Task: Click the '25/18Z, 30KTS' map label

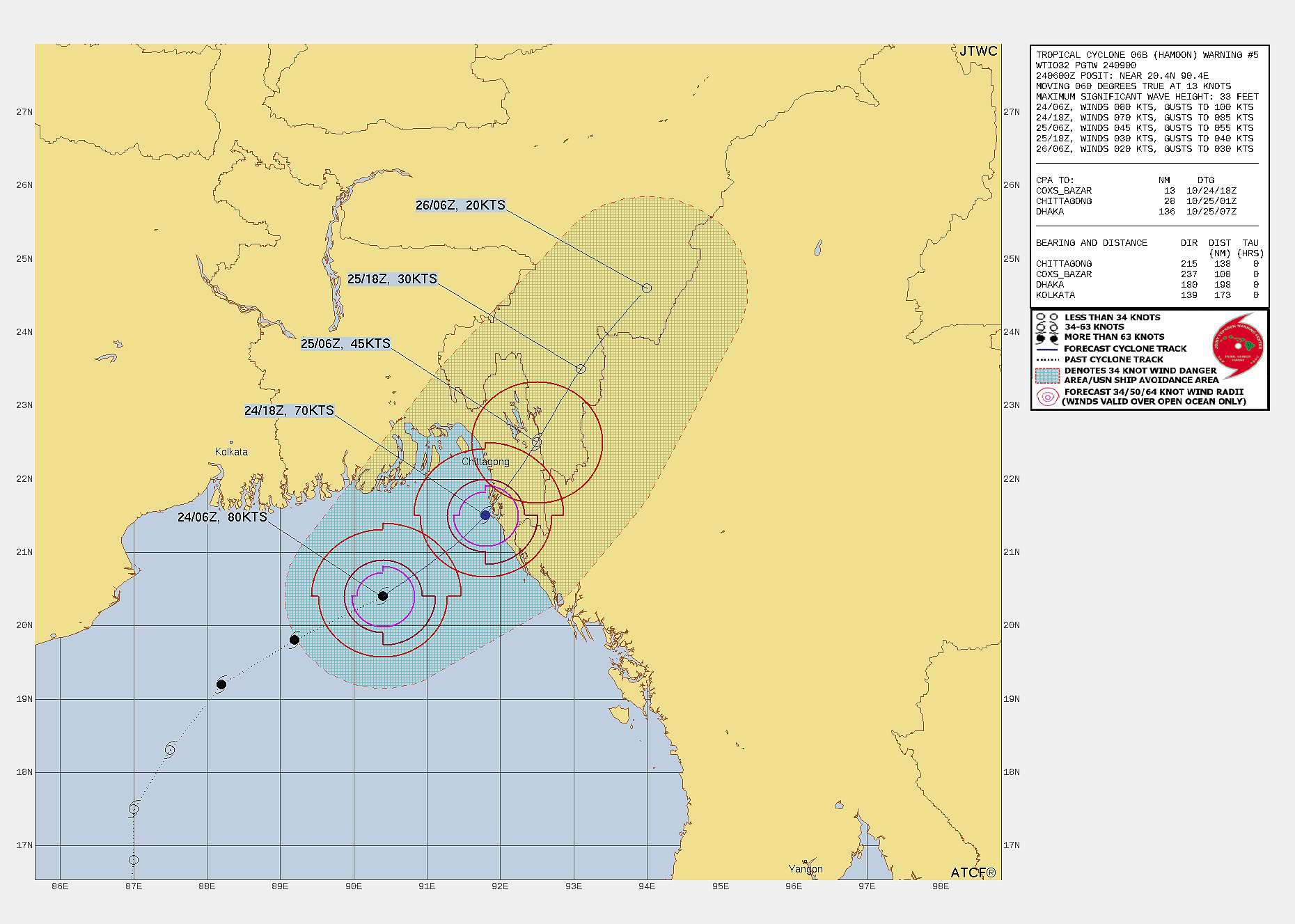Action: point(392,279)
